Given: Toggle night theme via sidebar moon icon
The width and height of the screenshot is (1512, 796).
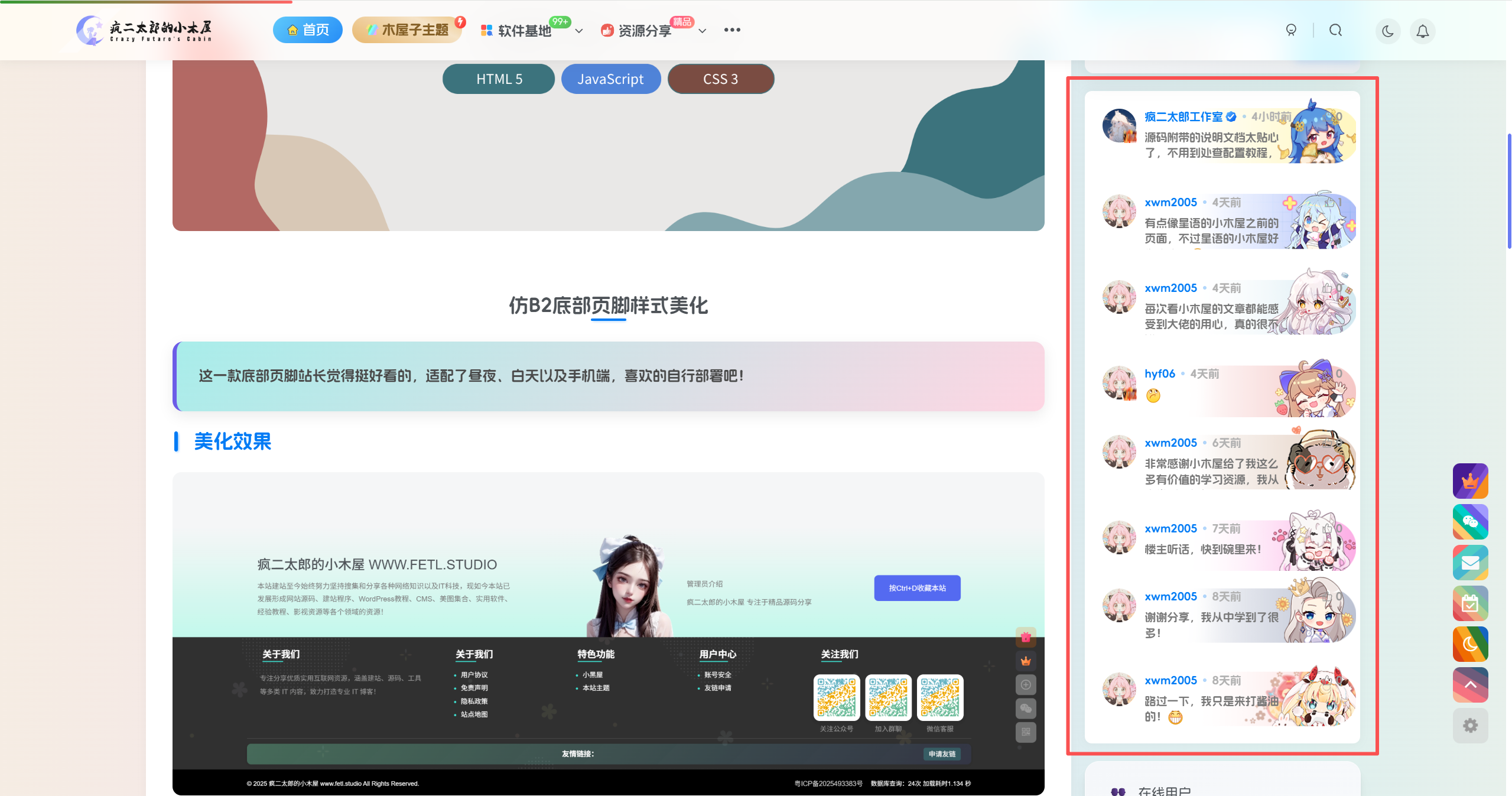Looking at the screenshot, I should (x=1470, y=644).
